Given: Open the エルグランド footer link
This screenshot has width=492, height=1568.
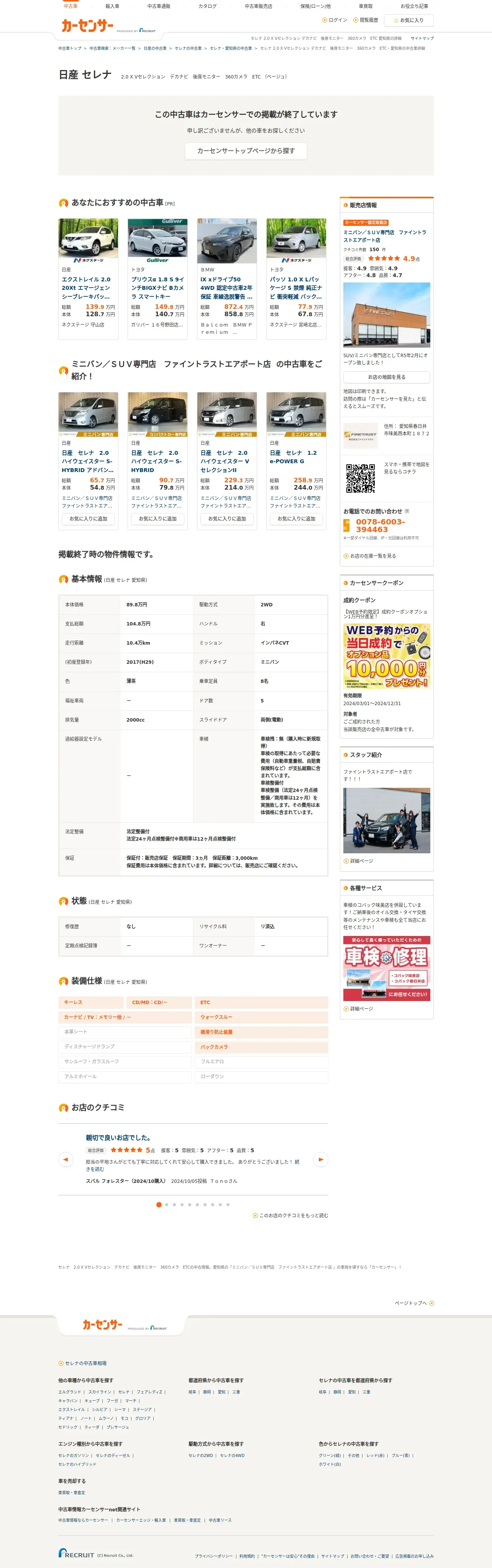Looking at the screenshot, I should coord(69,1392).
